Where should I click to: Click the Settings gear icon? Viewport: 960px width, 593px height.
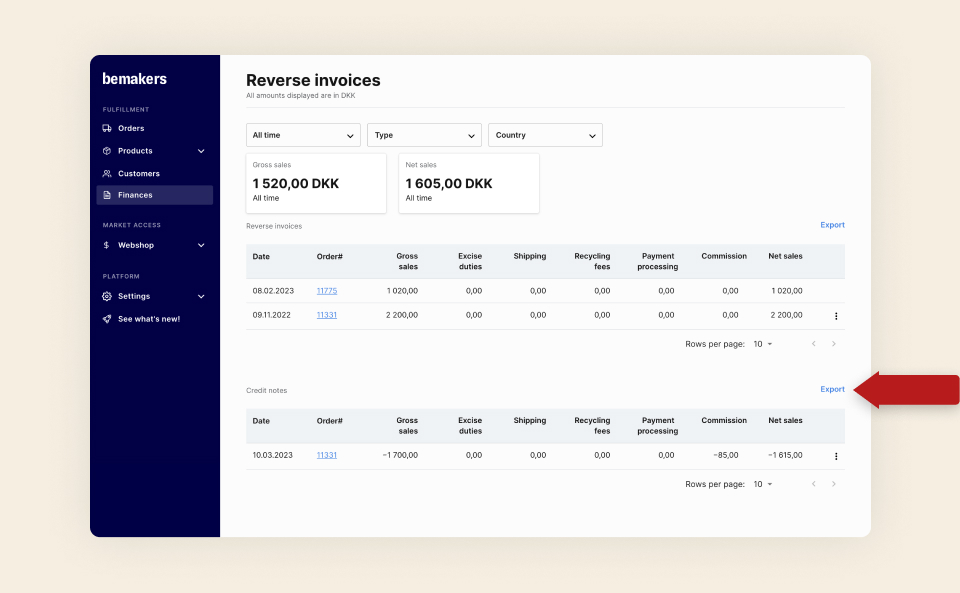107,296
